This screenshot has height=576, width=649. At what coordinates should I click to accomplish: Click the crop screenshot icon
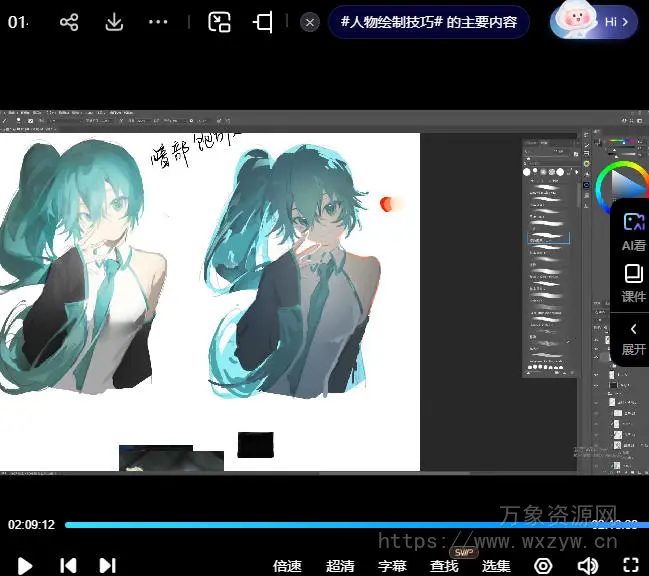pos(264,22)
